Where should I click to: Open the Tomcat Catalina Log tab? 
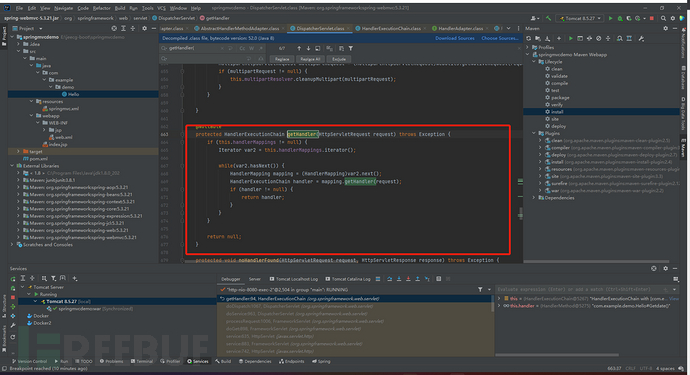click(x=348, y=279)
